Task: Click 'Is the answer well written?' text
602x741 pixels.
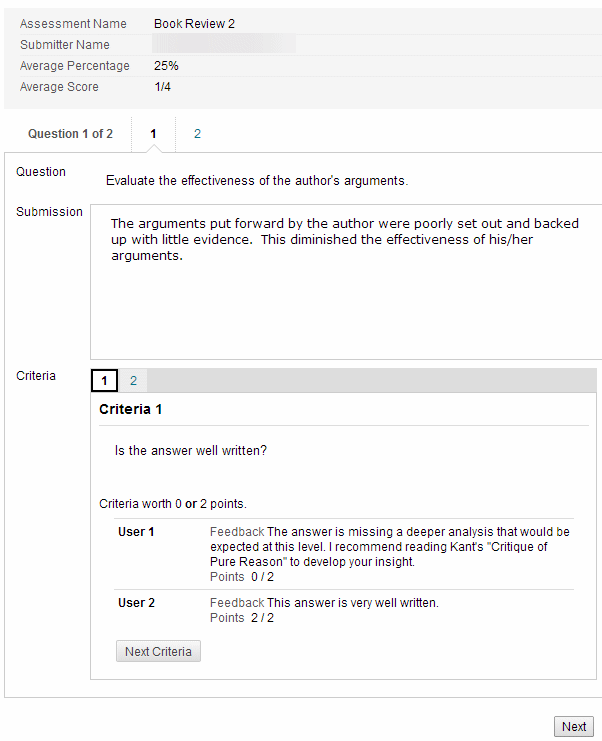Action: (x=191, y=451)
